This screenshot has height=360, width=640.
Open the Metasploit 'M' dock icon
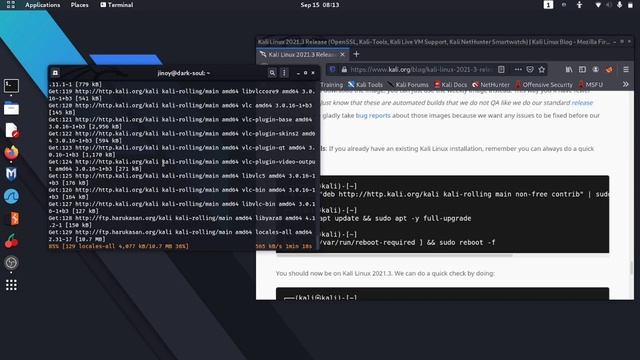11,174
